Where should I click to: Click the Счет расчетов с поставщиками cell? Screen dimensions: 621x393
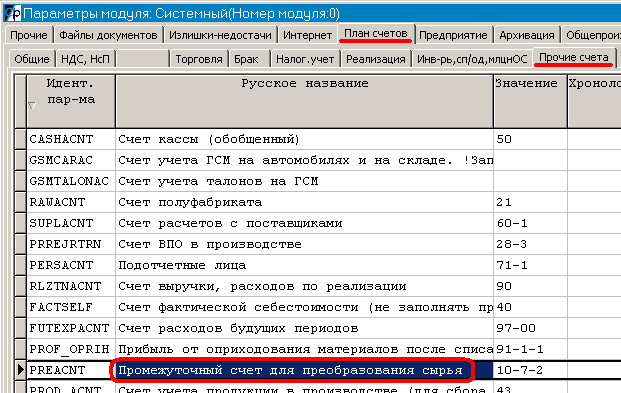[x=304, y=223]
